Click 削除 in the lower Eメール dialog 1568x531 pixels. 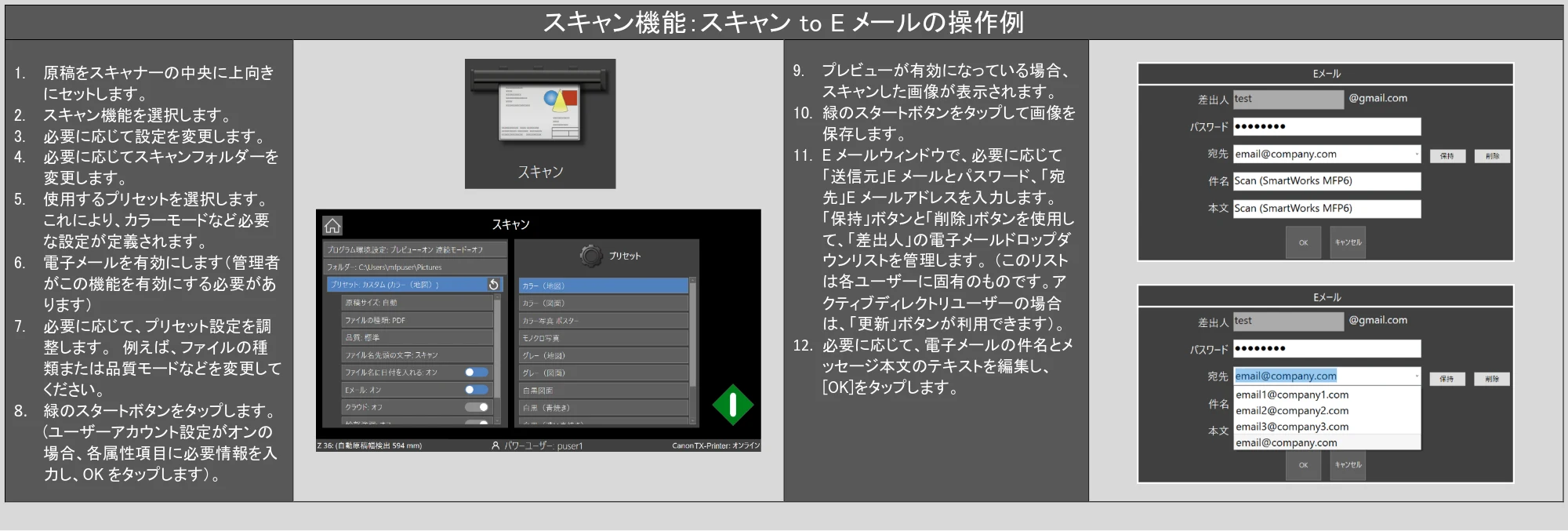click(x=1492, y=379)
